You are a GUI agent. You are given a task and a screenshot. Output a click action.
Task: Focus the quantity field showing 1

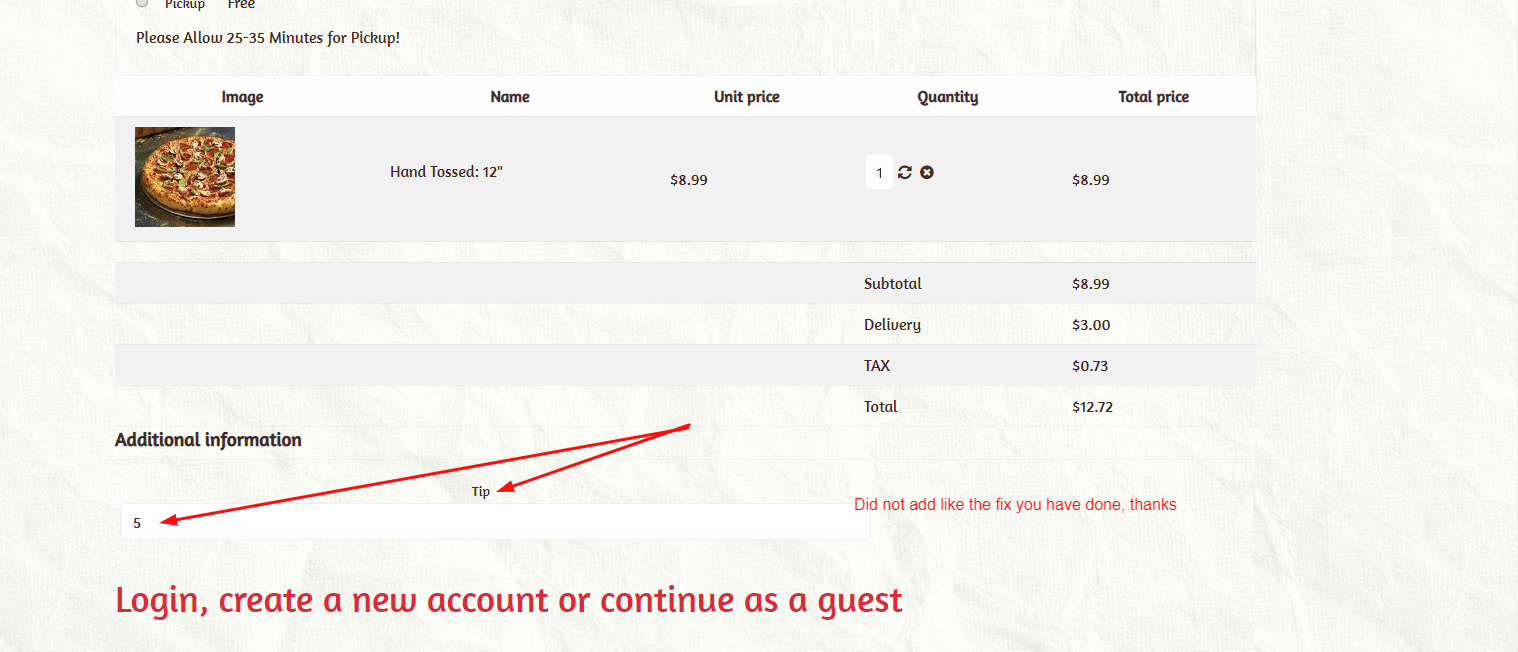click(879, 172)
